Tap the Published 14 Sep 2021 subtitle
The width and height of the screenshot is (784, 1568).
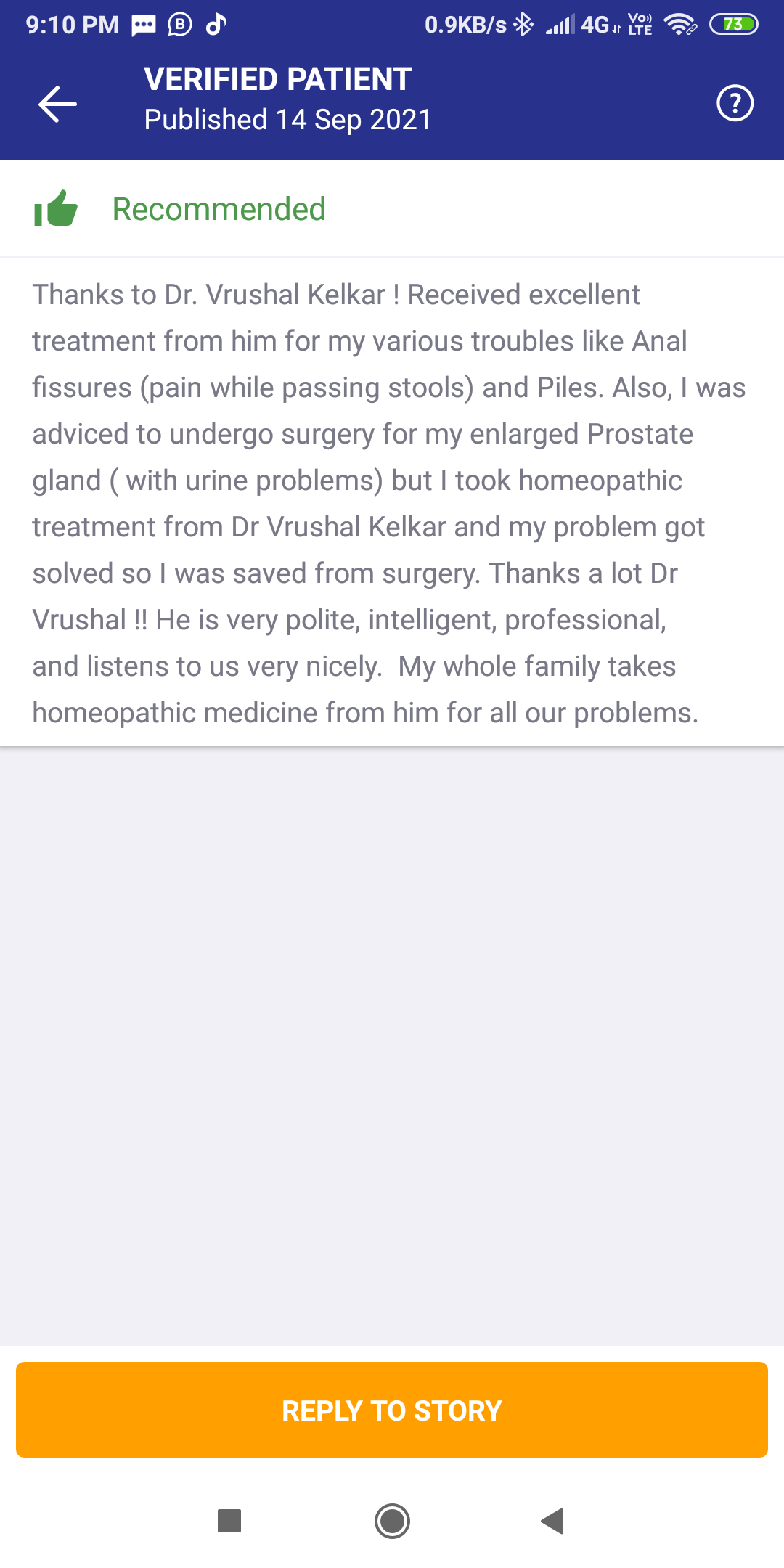click(x=287, y=120)
